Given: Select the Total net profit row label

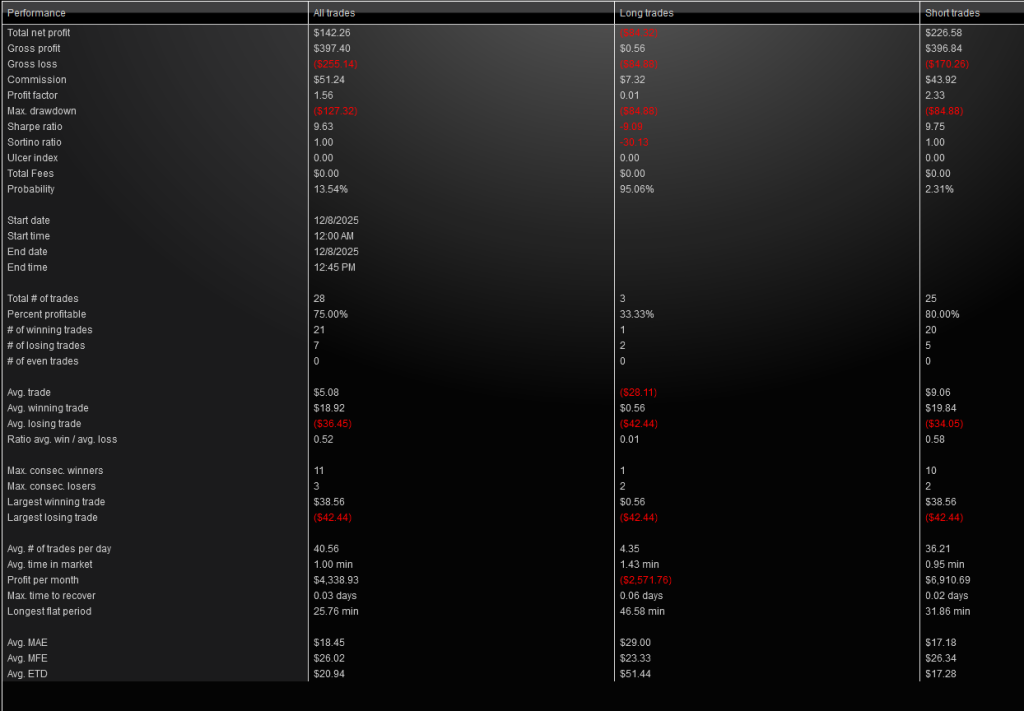Looking at the screenshot, I should [39, 33].
